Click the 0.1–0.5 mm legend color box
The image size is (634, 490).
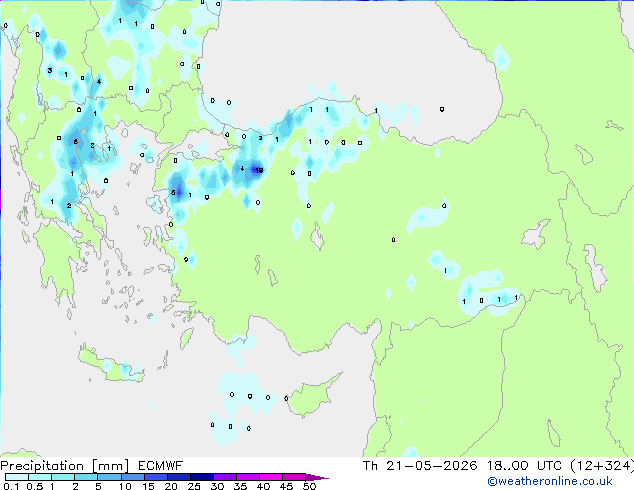pyautogui.click(x=17, y=477)
